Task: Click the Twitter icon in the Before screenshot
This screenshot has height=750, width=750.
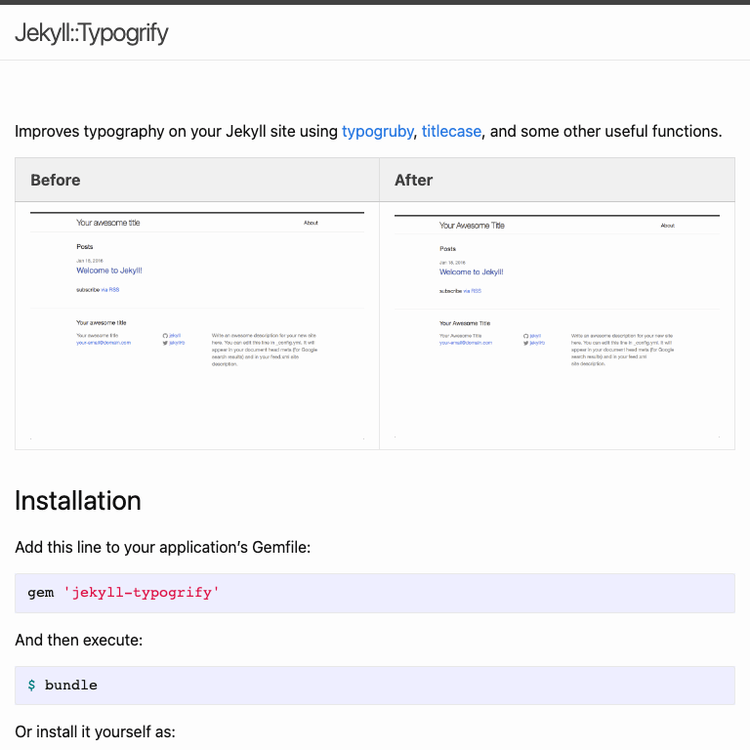Action: [x=165, y=342]
